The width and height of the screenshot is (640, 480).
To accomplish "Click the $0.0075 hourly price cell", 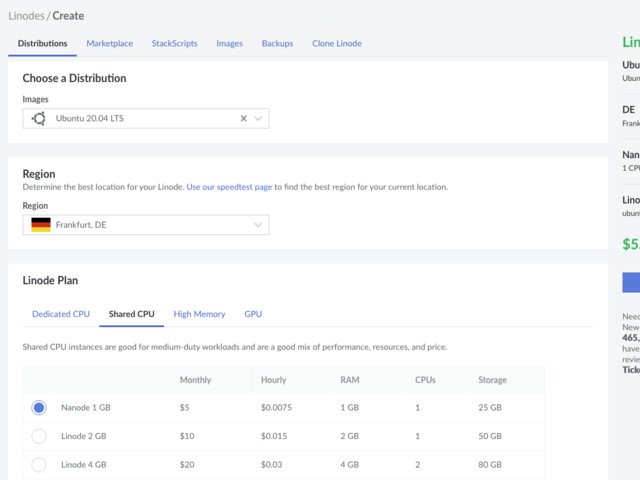I will (276, 408).
